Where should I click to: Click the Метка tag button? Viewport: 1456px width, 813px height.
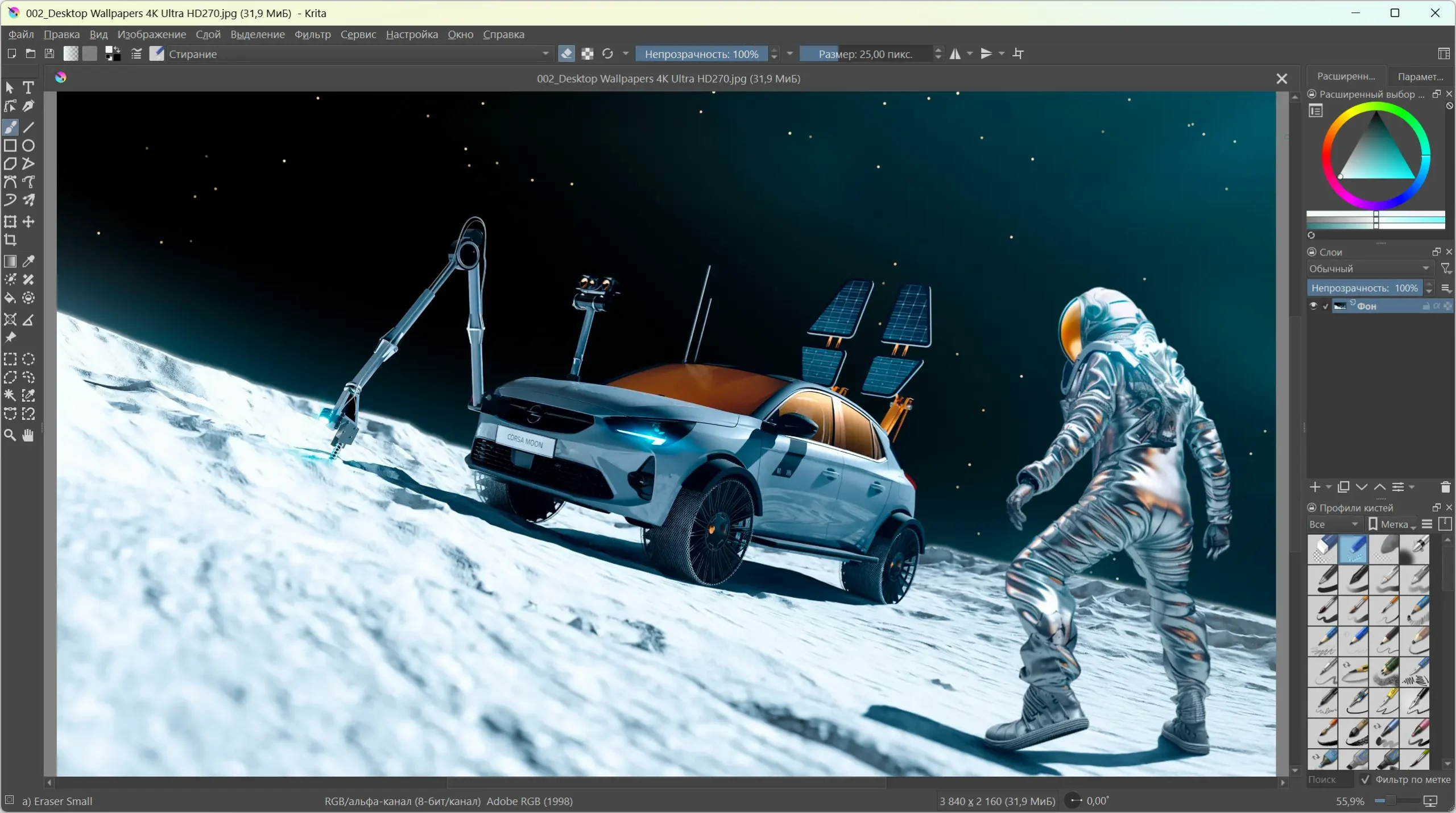pos(1391,525)
